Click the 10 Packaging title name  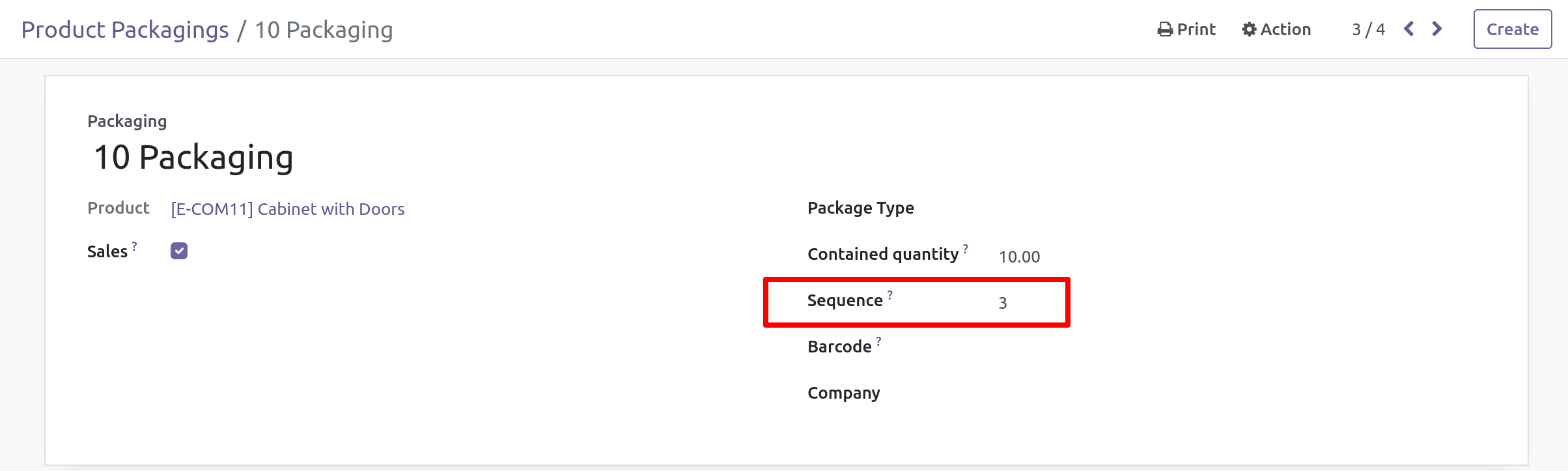[x=193, y=158]
